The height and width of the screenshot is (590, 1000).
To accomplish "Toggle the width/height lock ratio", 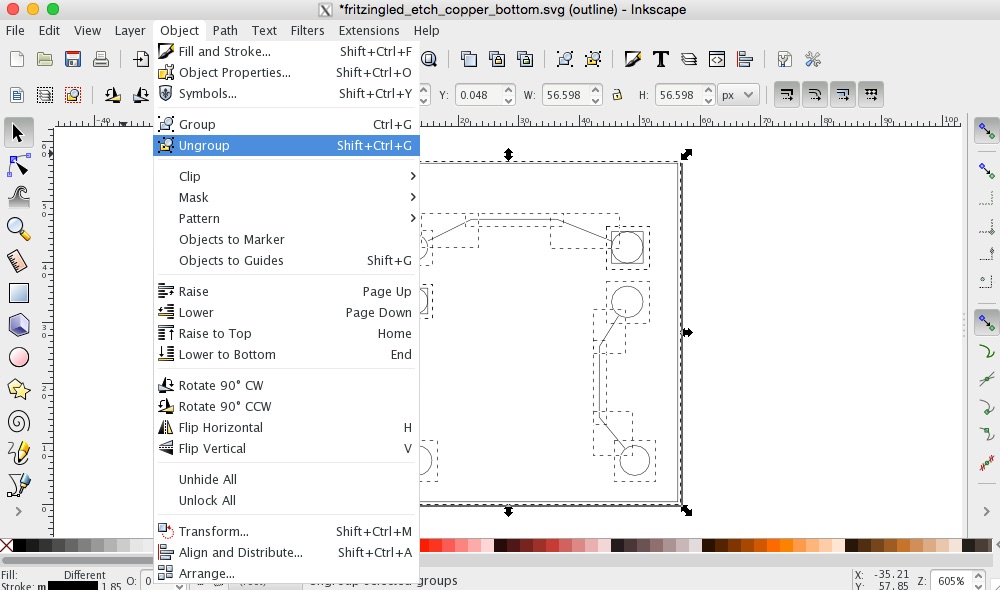I will click(x=617, y=95).
